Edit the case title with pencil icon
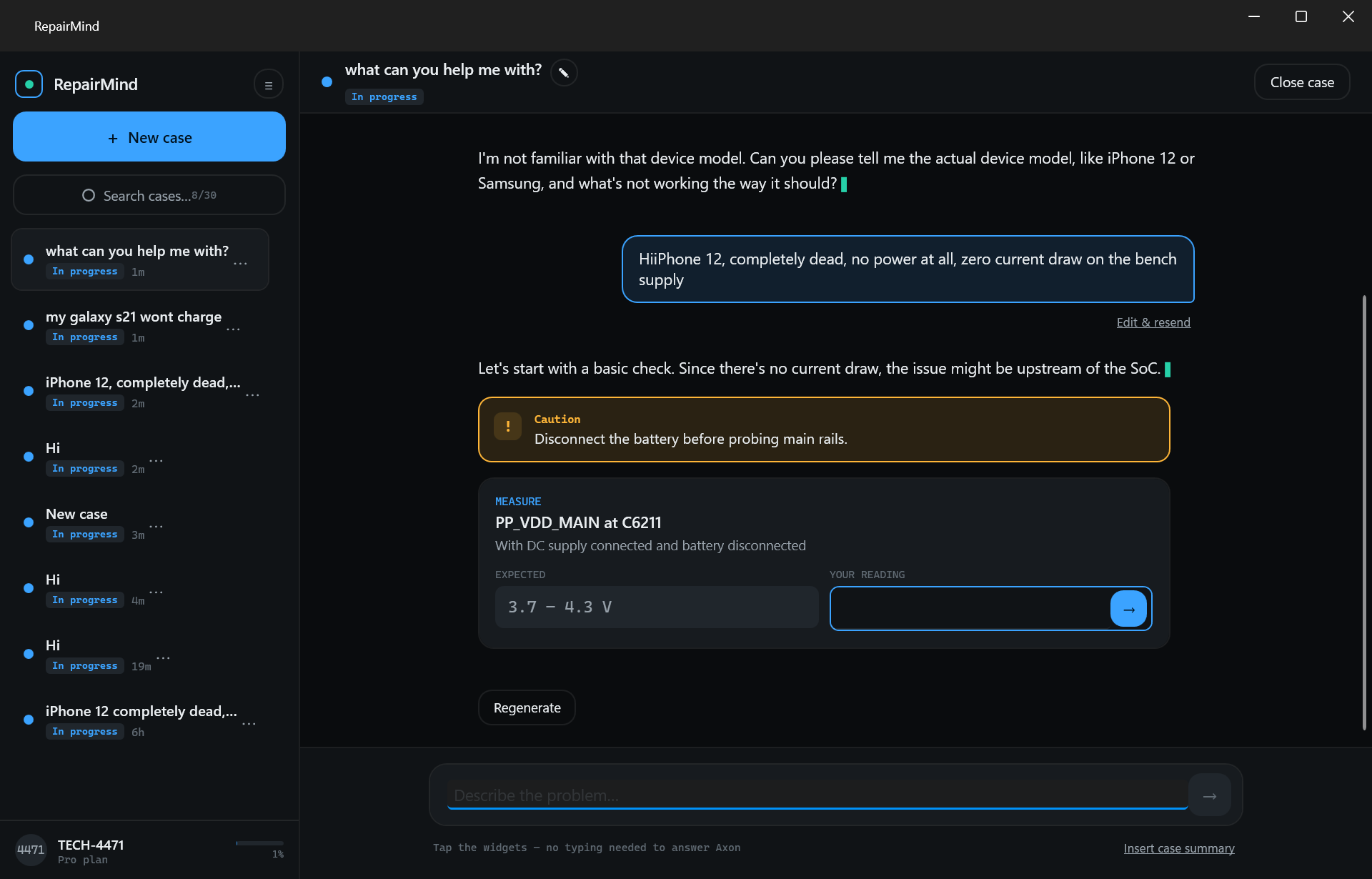1372x879 pixels. (x=564, y=72)
